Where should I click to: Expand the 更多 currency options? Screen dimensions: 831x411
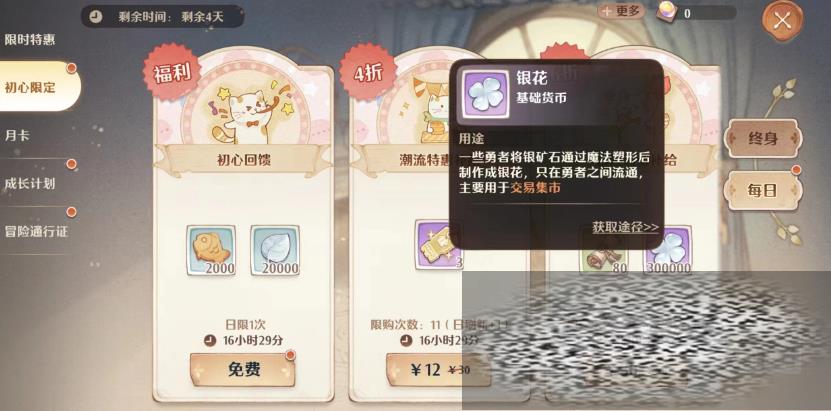point(621,11)
